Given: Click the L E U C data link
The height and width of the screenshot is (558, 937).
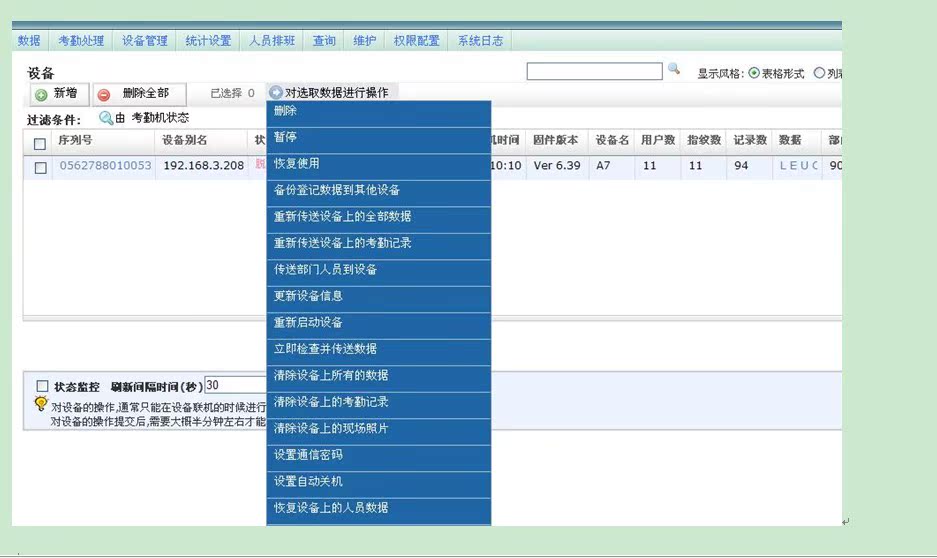Looking at the screenshot, I should point(798,165).
